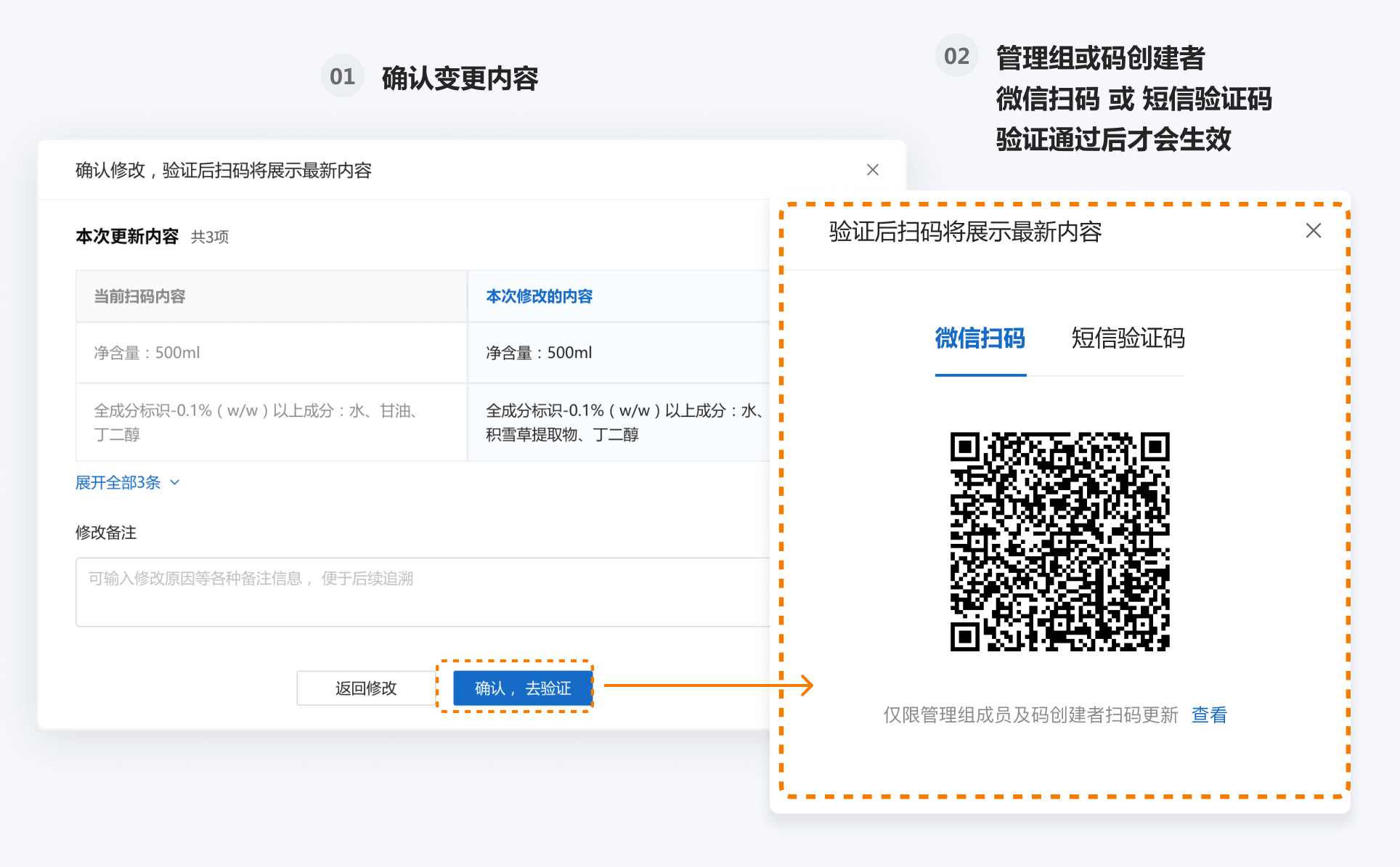Expand all 3 items via 展开全部3条
1400x867 pixels.
[118, 483]
